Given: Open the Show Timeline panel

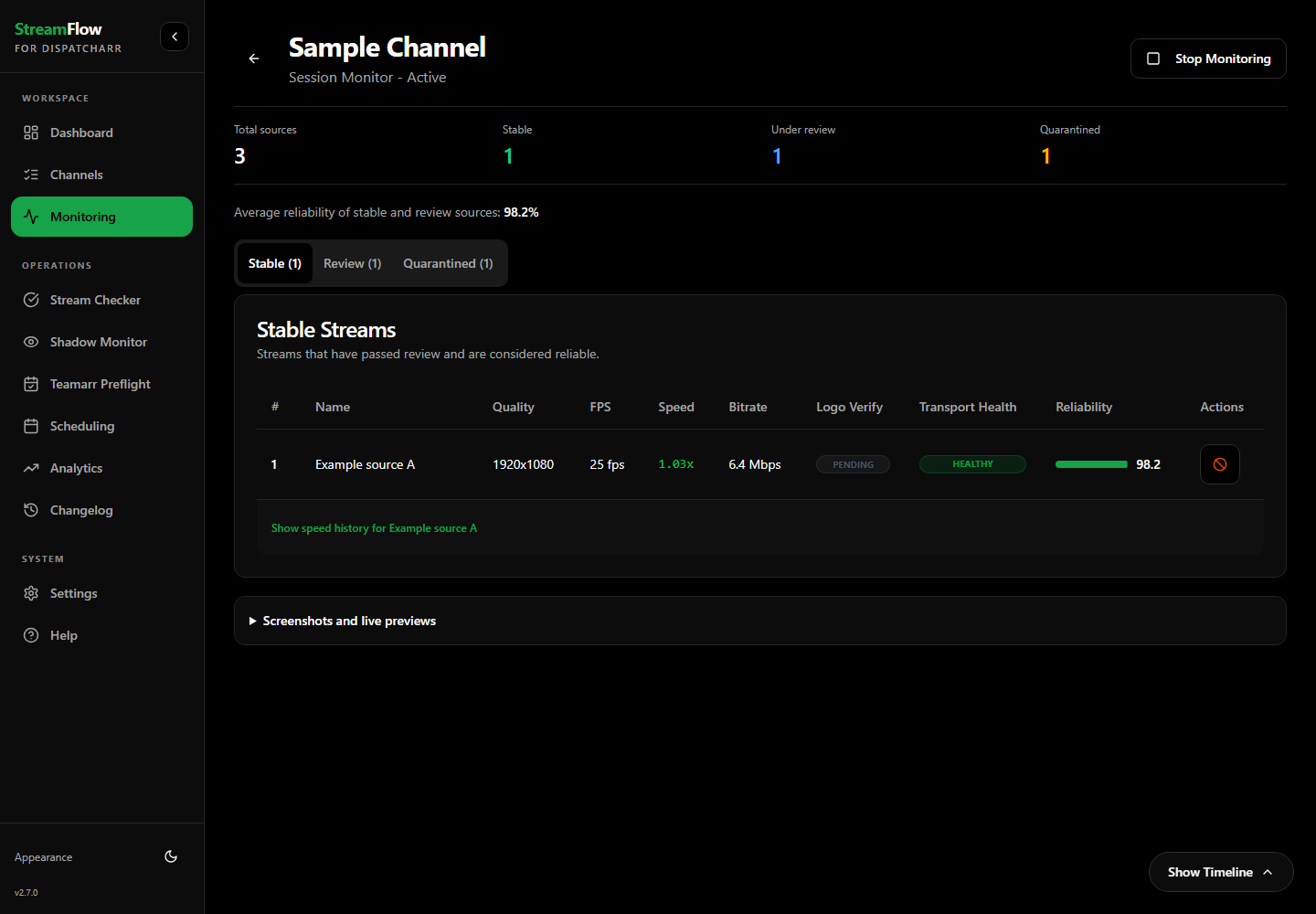Looking at the screenshot, I should pos(1221,872).
